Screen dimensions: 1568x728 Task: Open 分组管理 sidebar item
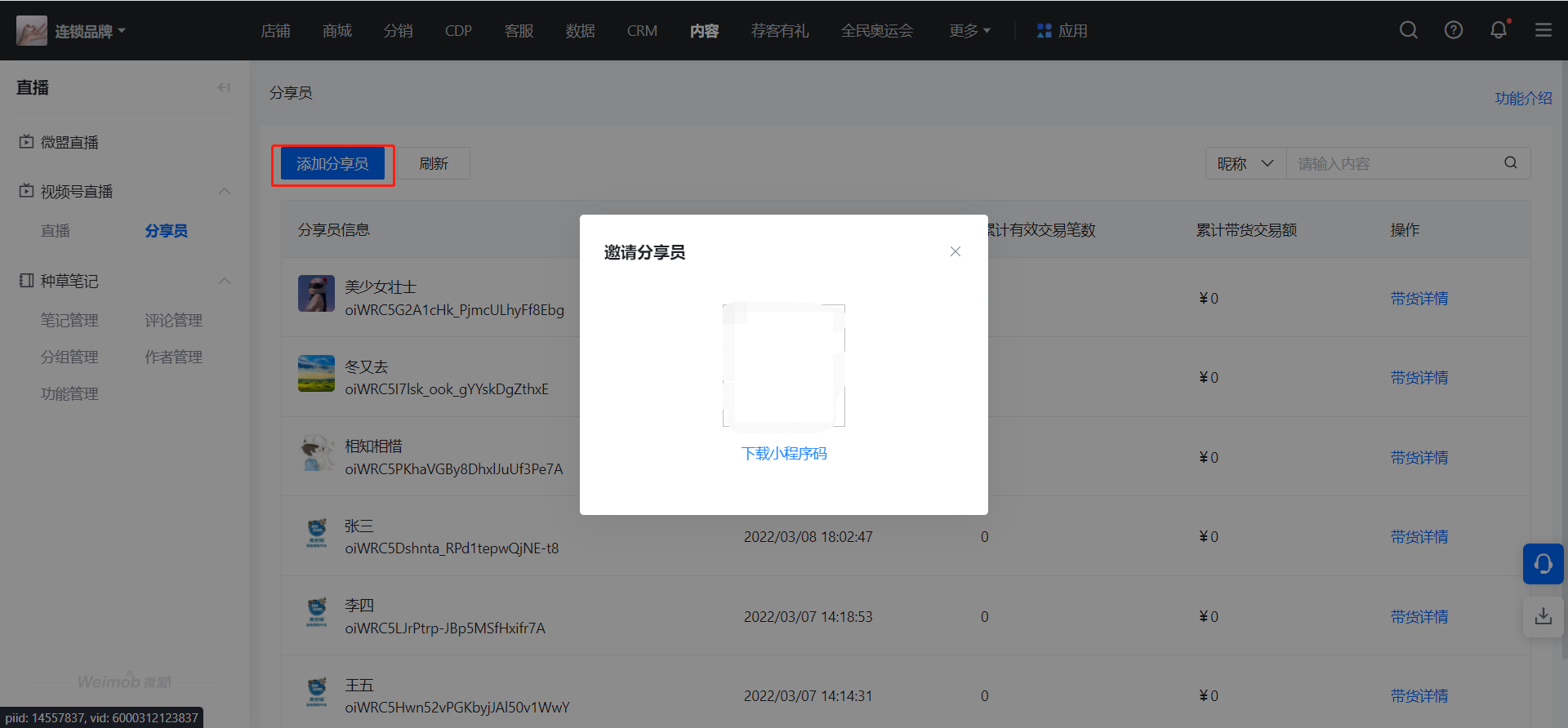tap(69, 357)
